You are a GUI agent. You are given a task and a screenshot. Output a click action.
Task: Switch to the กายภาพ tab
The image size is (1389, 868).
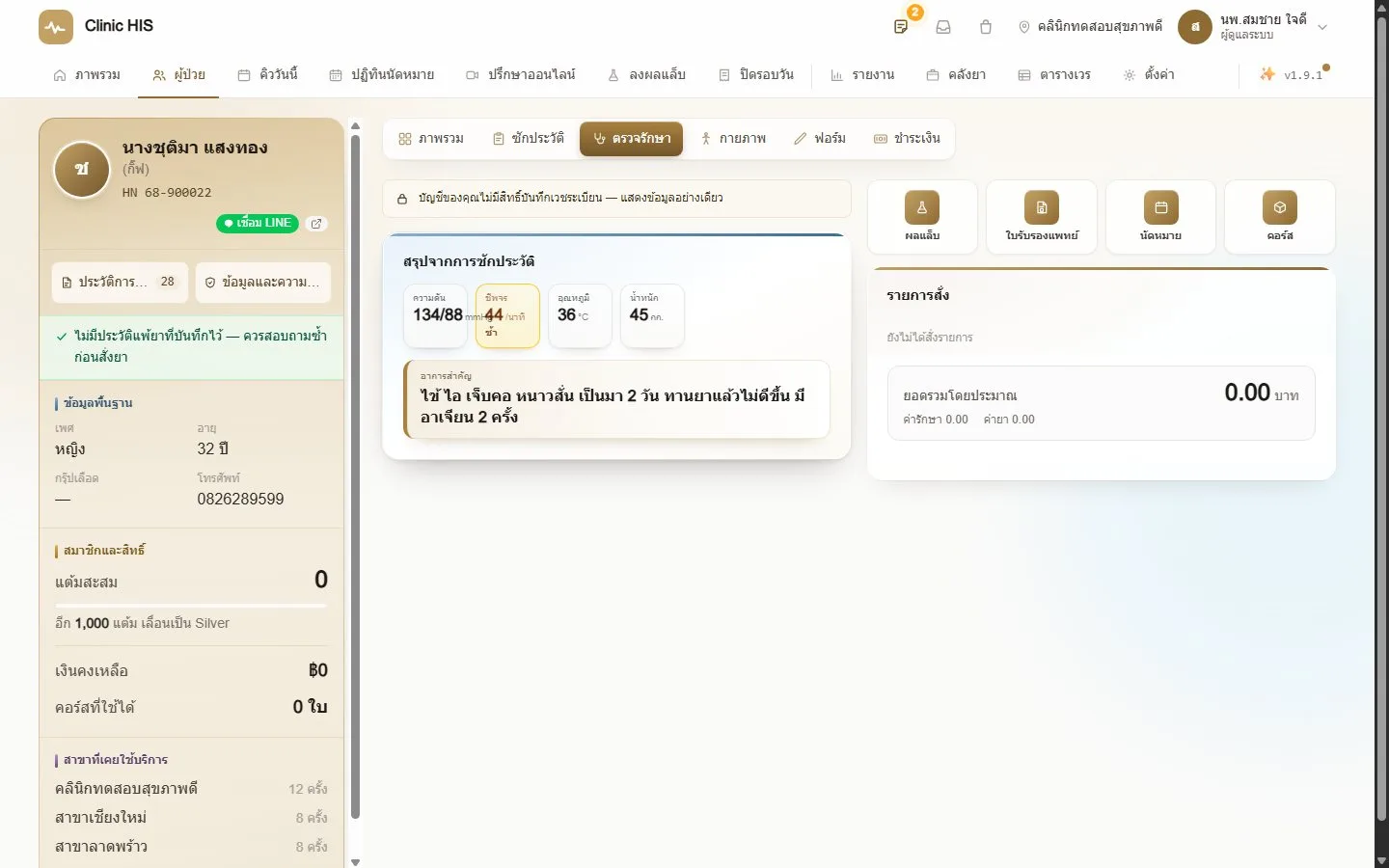click(734, 139)
